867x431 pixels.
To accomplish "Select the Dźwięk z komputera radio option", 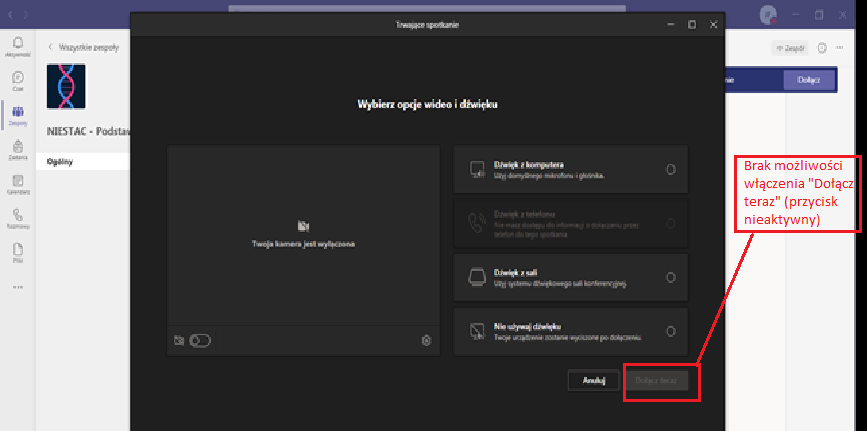I will pyautogui.click(x=670, y=170).
